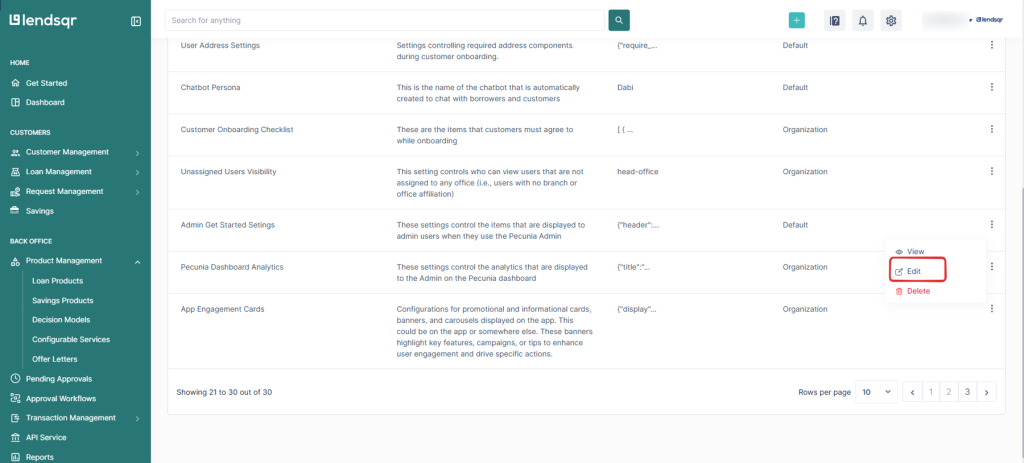Open the settings gear icon
Image resolution: width=1024 pixels, height=463 pixels.
(x=891, y=20)
